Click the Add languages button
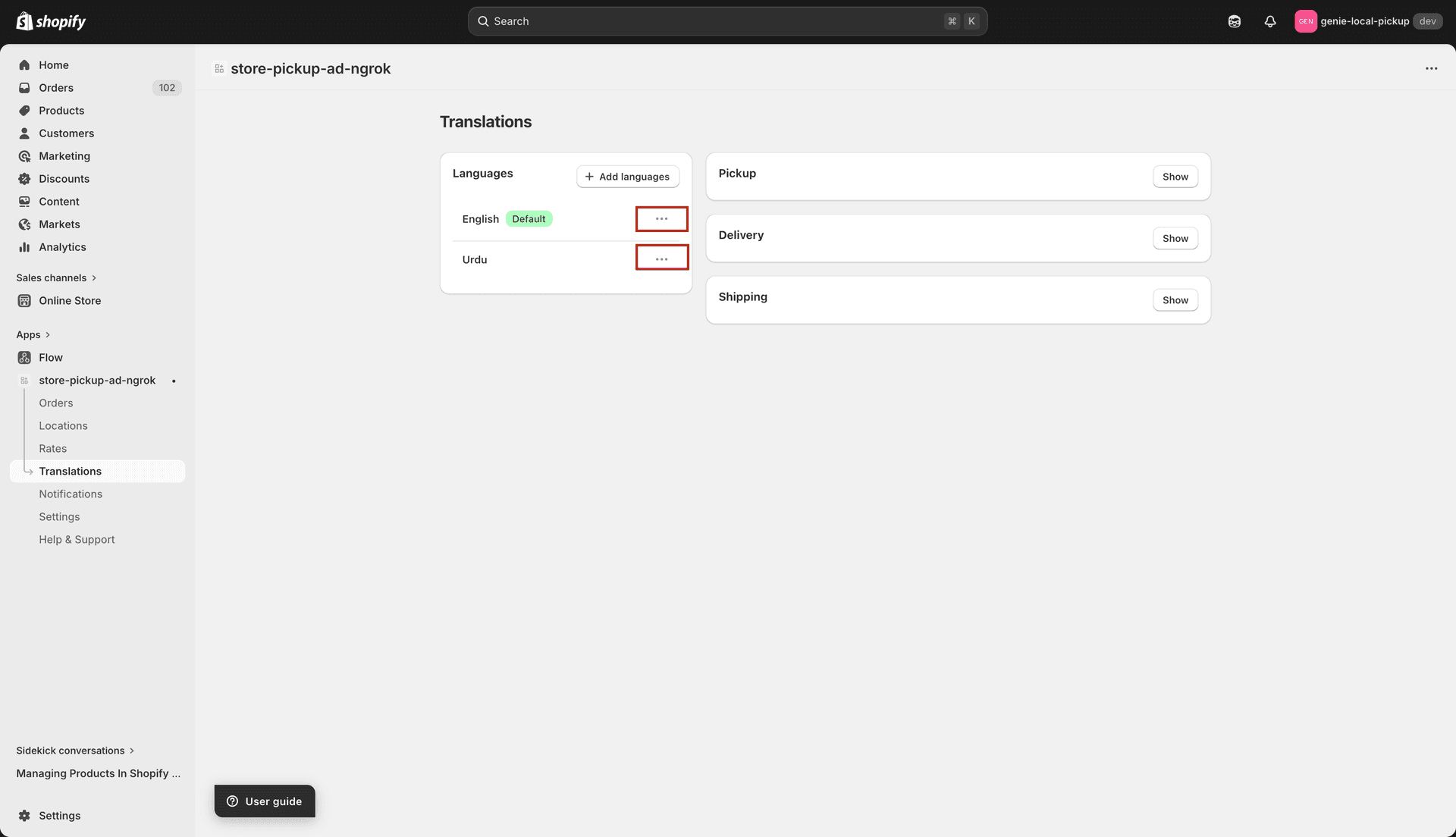 coord(627,176)
